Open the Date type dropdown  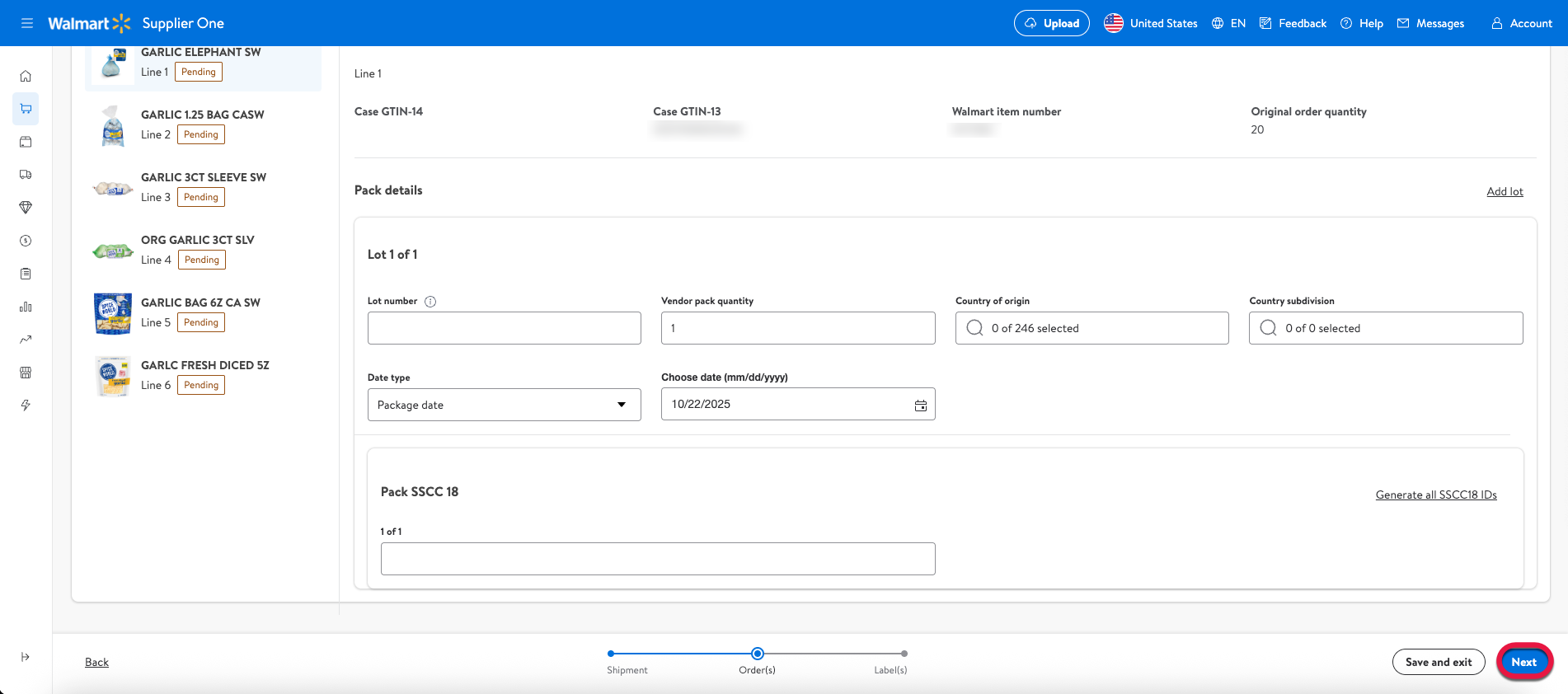pos(504,405)
